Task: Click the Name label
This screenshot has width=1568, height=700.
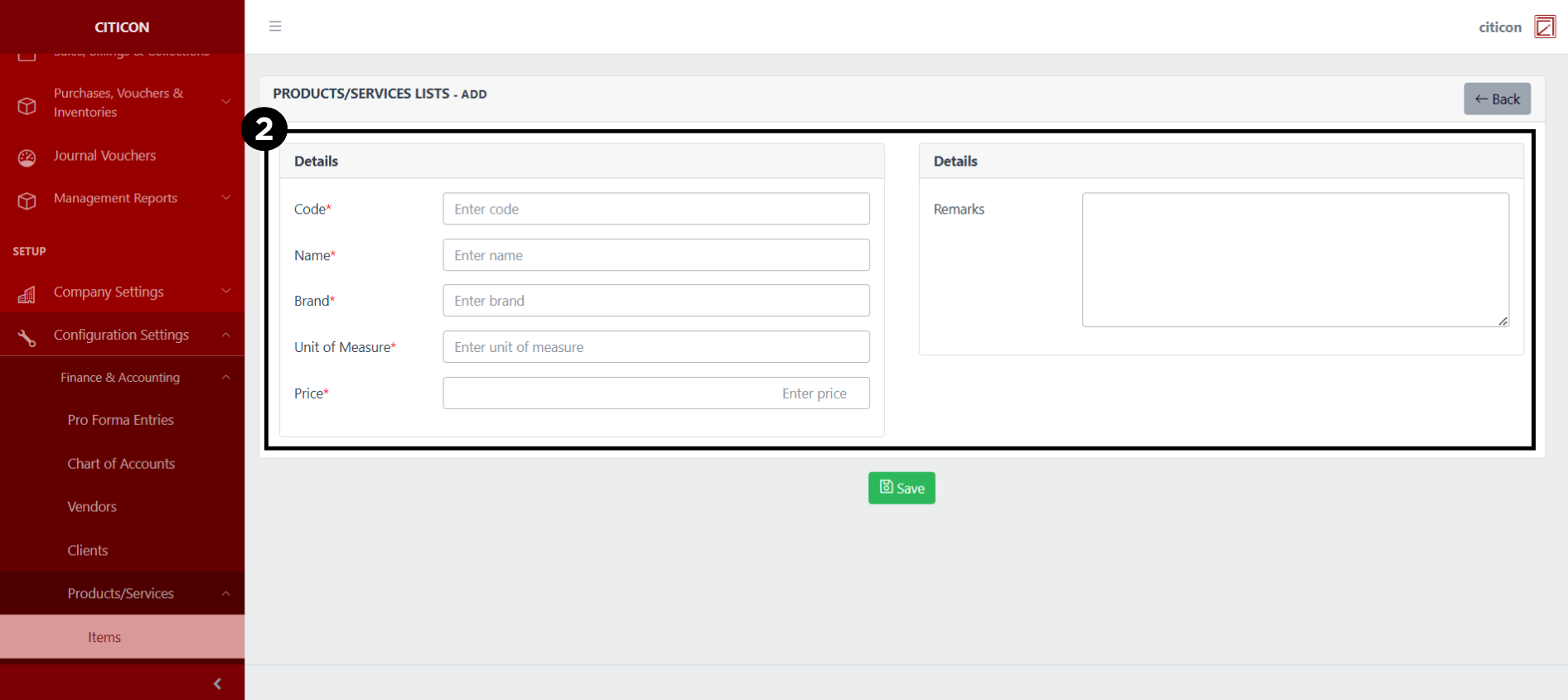Action: tap(315, 255)
